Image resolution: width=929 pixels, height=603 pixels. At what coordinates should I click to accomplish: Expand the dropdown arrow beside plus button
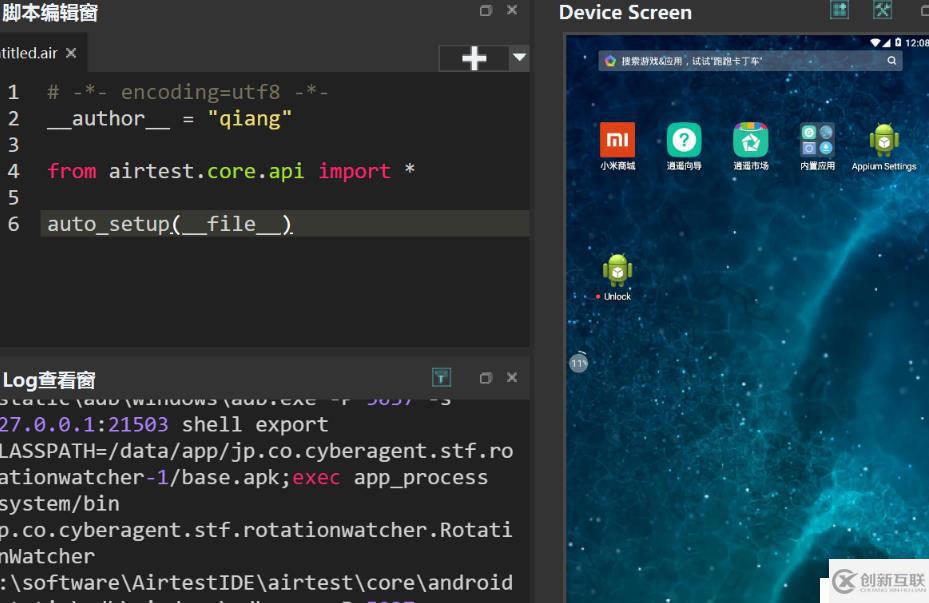click(520, 57)
